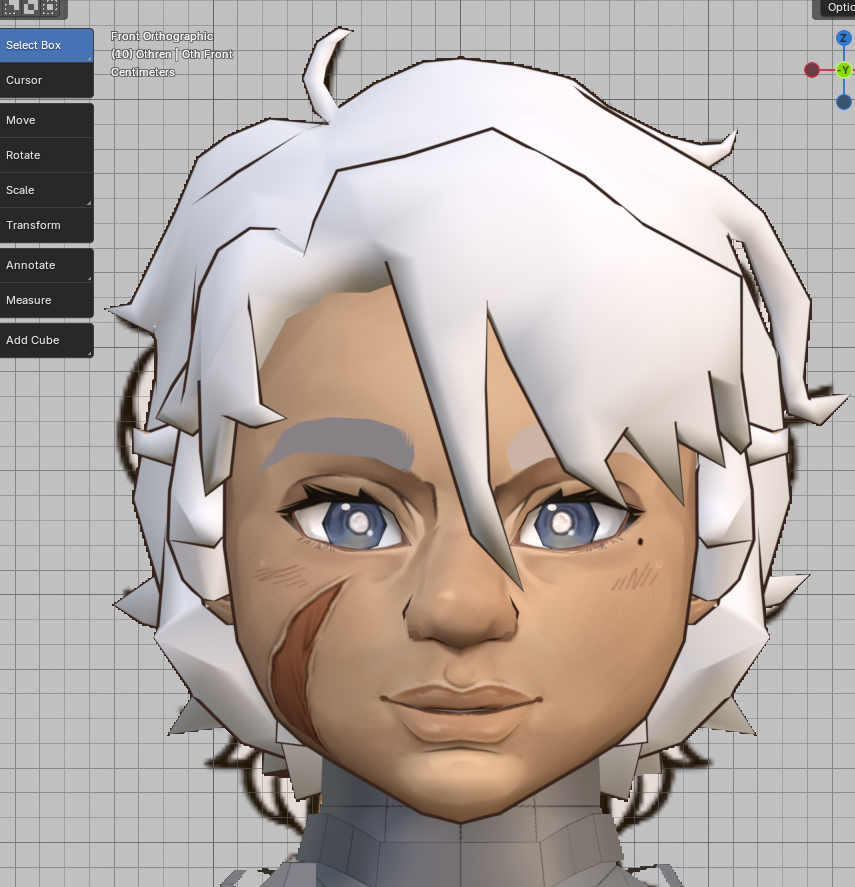Pick the Rotate tool
Screen dimensions: 855x887
coord(46,155)
